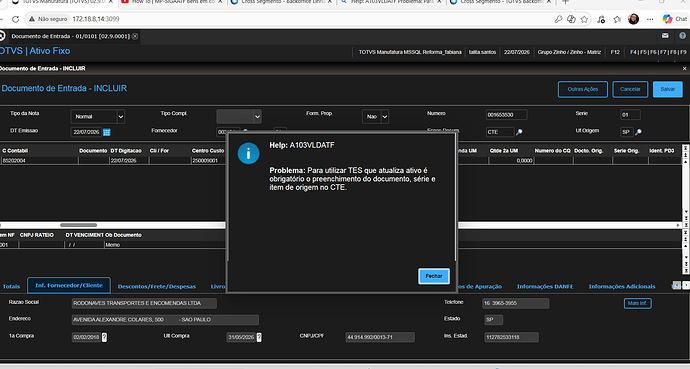
Task: Open a new browser tab
Action: pyautogui.click(x=565, y=2)
